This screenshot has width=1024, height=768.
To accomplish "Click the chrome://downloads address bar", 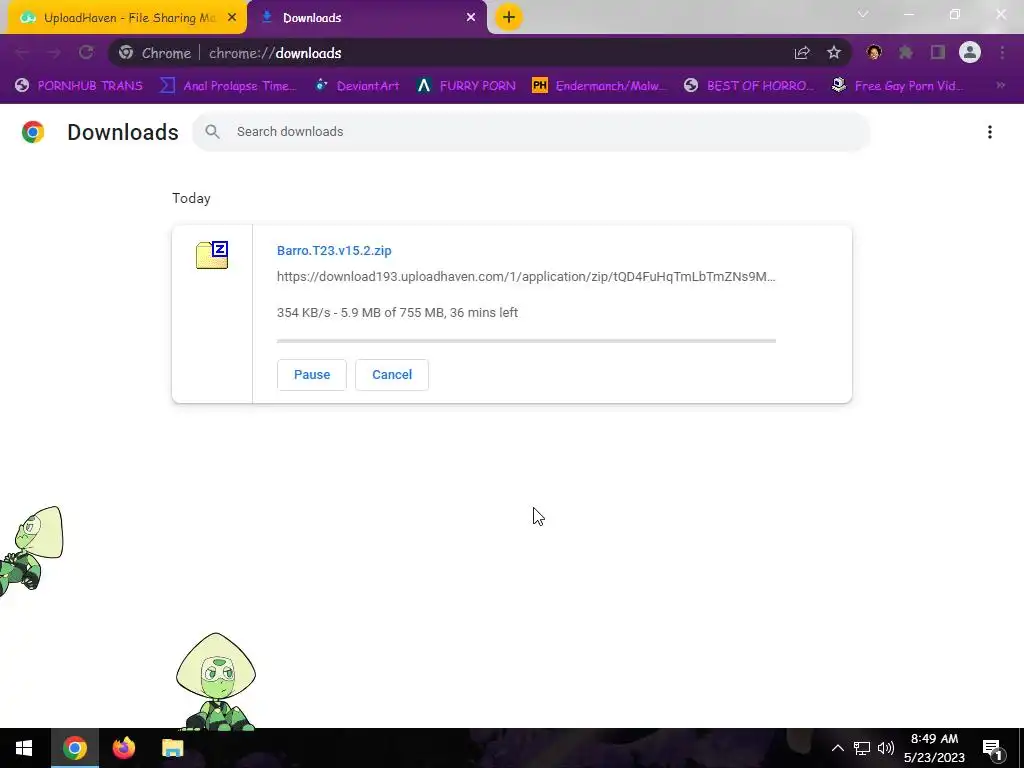I will pos(480,53).
